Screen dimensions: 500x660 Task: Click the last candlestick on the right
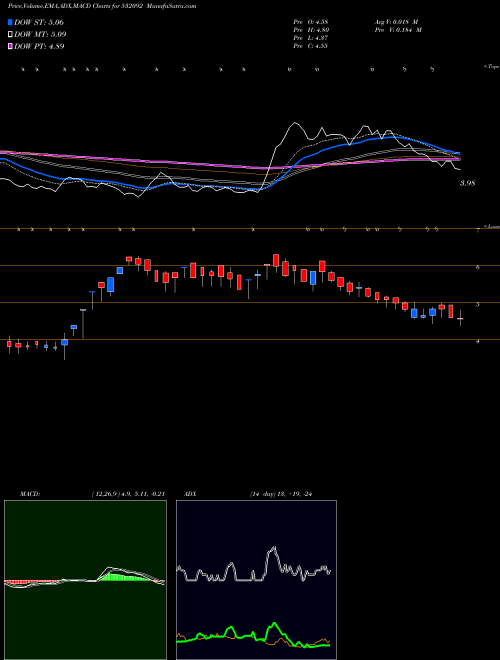460,318
